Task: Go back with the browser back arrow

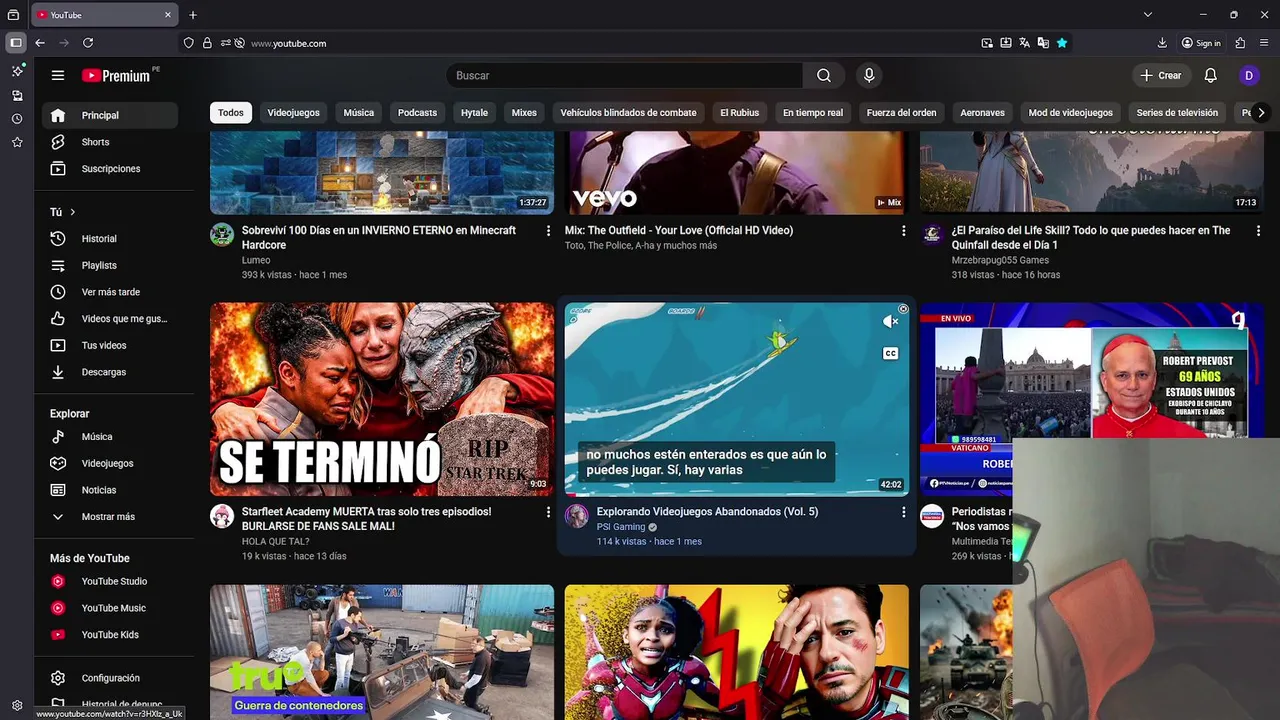Action: [x=40, y=43]
